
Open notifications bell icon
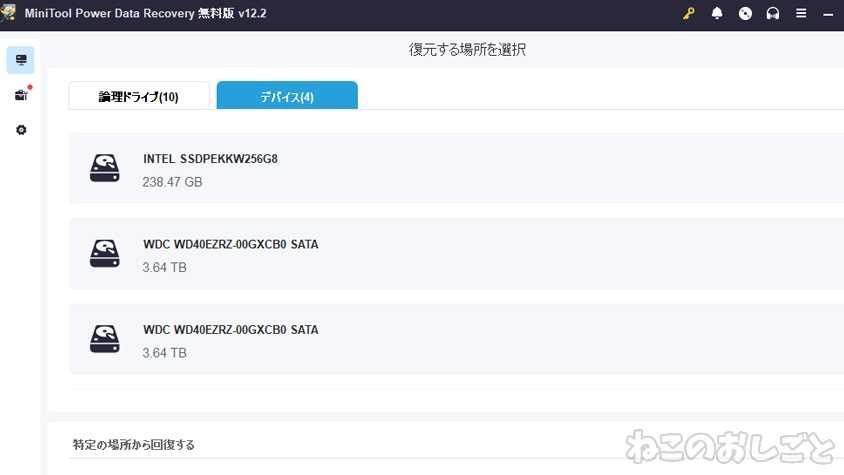[x=717, y=13]
